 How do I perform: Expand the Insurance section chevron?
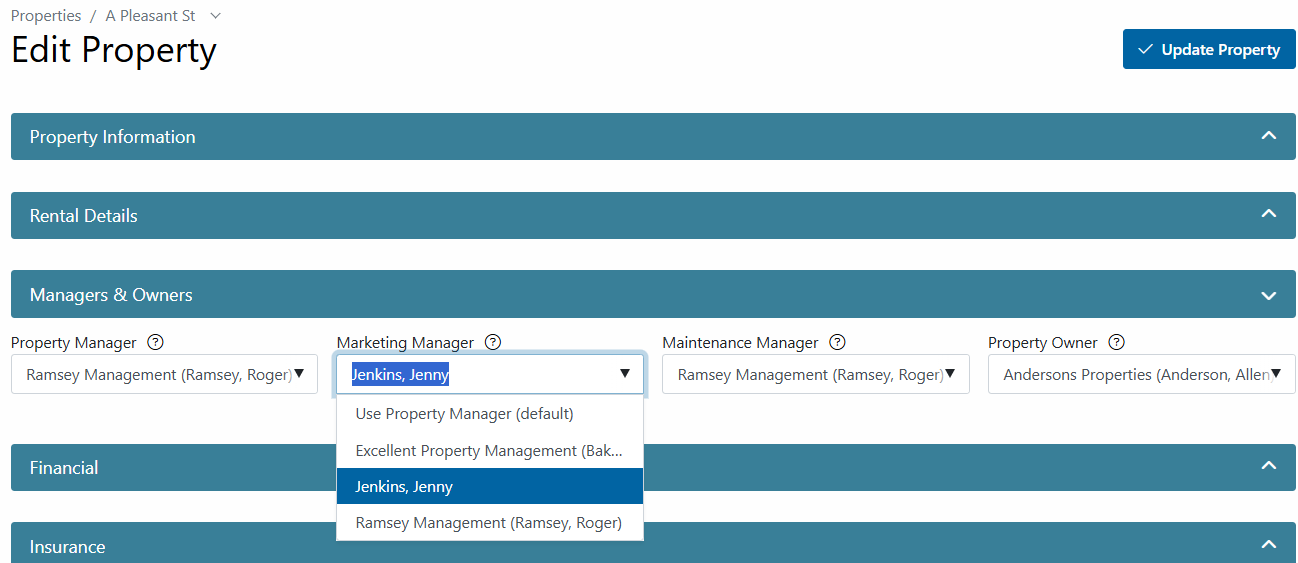click(1269, 545)
